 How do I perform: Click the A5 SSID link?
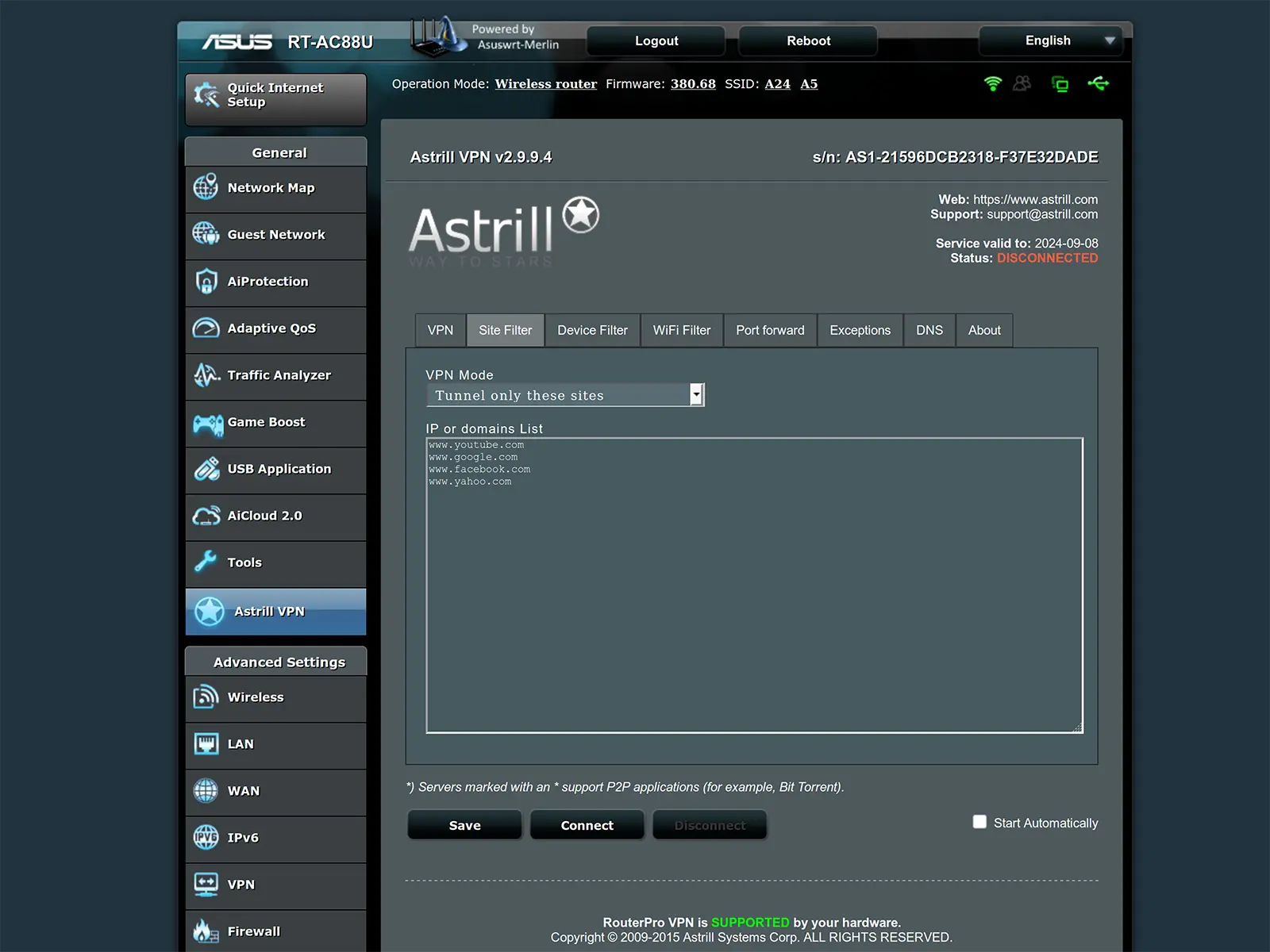pos(809,84)
